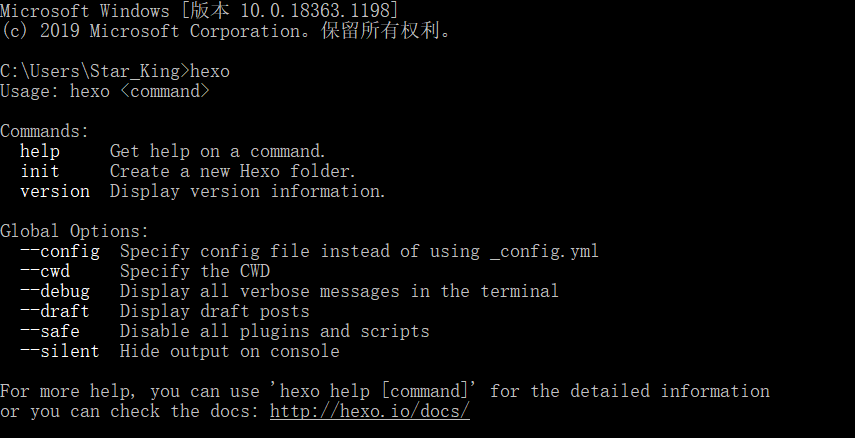855x438 pixels.
Task: Click the '--config' option text
Action: click(59, 251)
